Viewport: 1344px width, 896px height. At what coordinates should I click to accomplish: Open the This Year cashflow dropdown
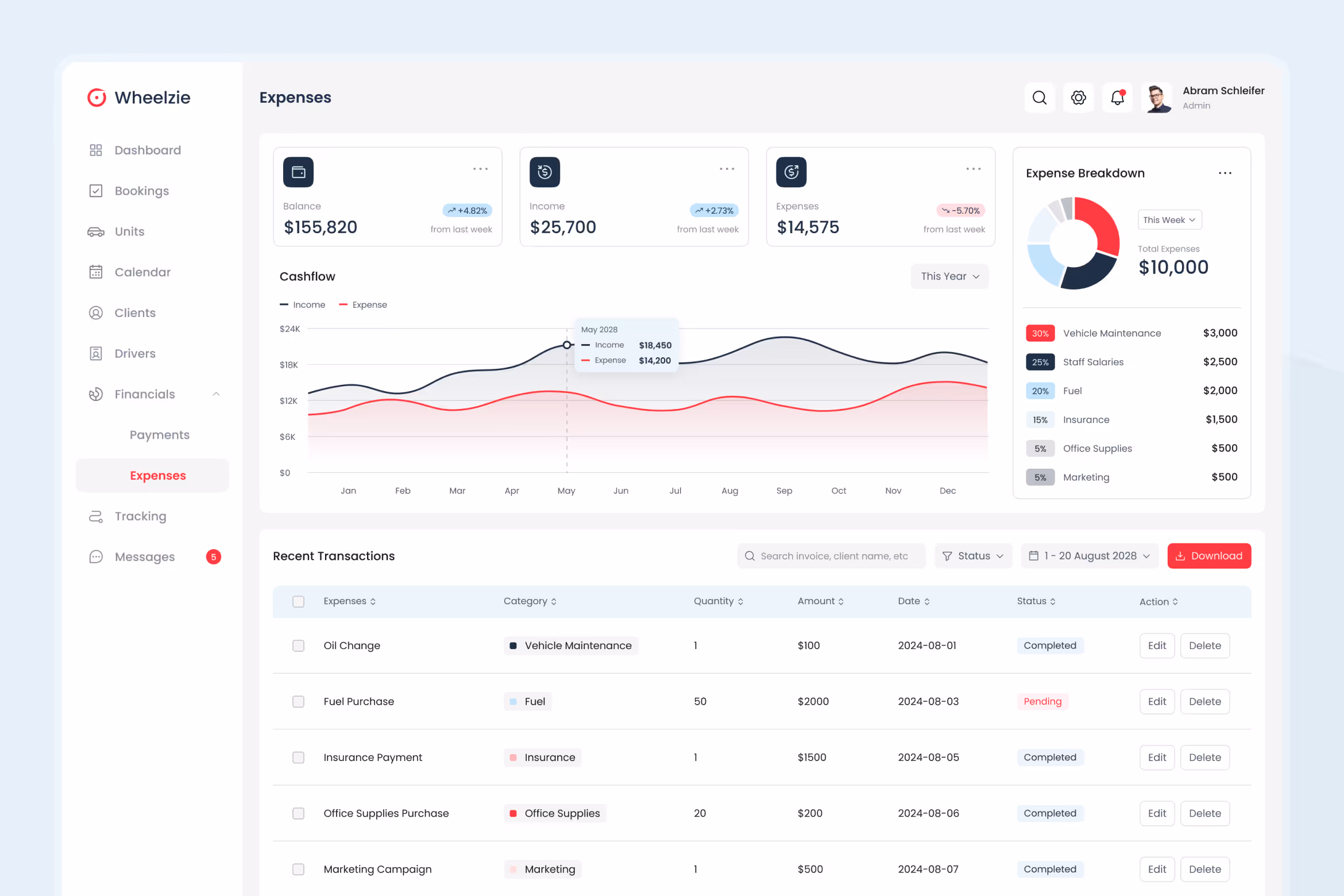point(949,276)
